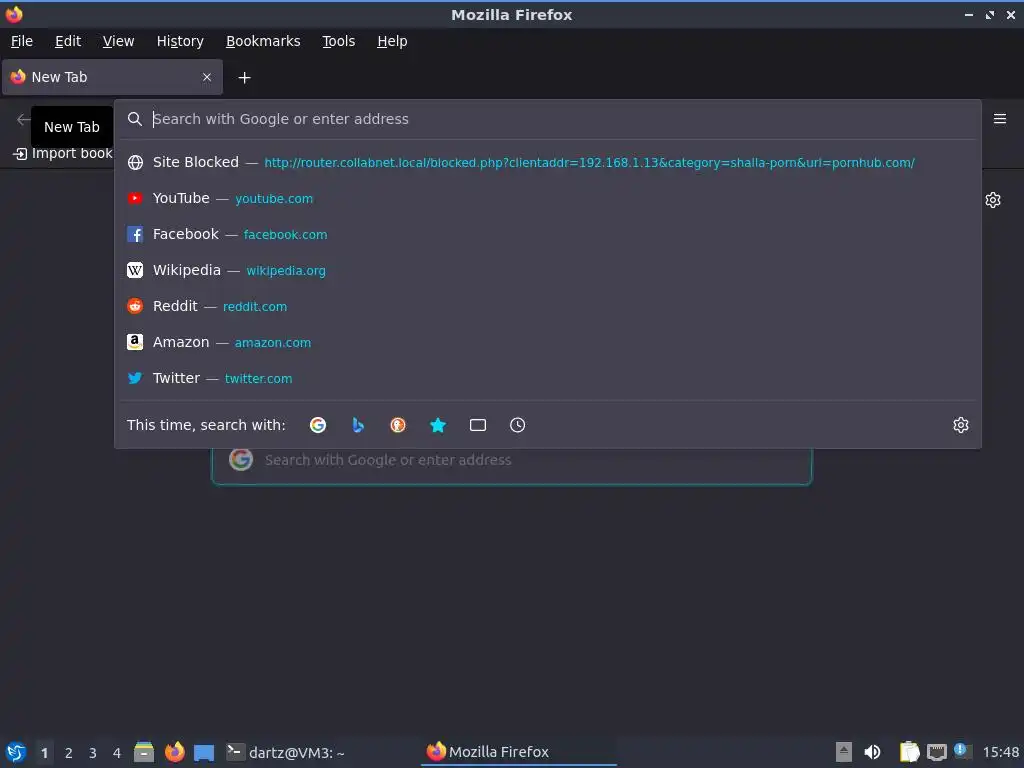Screen dimensions: 1024x768
Task: Open the system start menu icon
Action: (x=16, y=752)
